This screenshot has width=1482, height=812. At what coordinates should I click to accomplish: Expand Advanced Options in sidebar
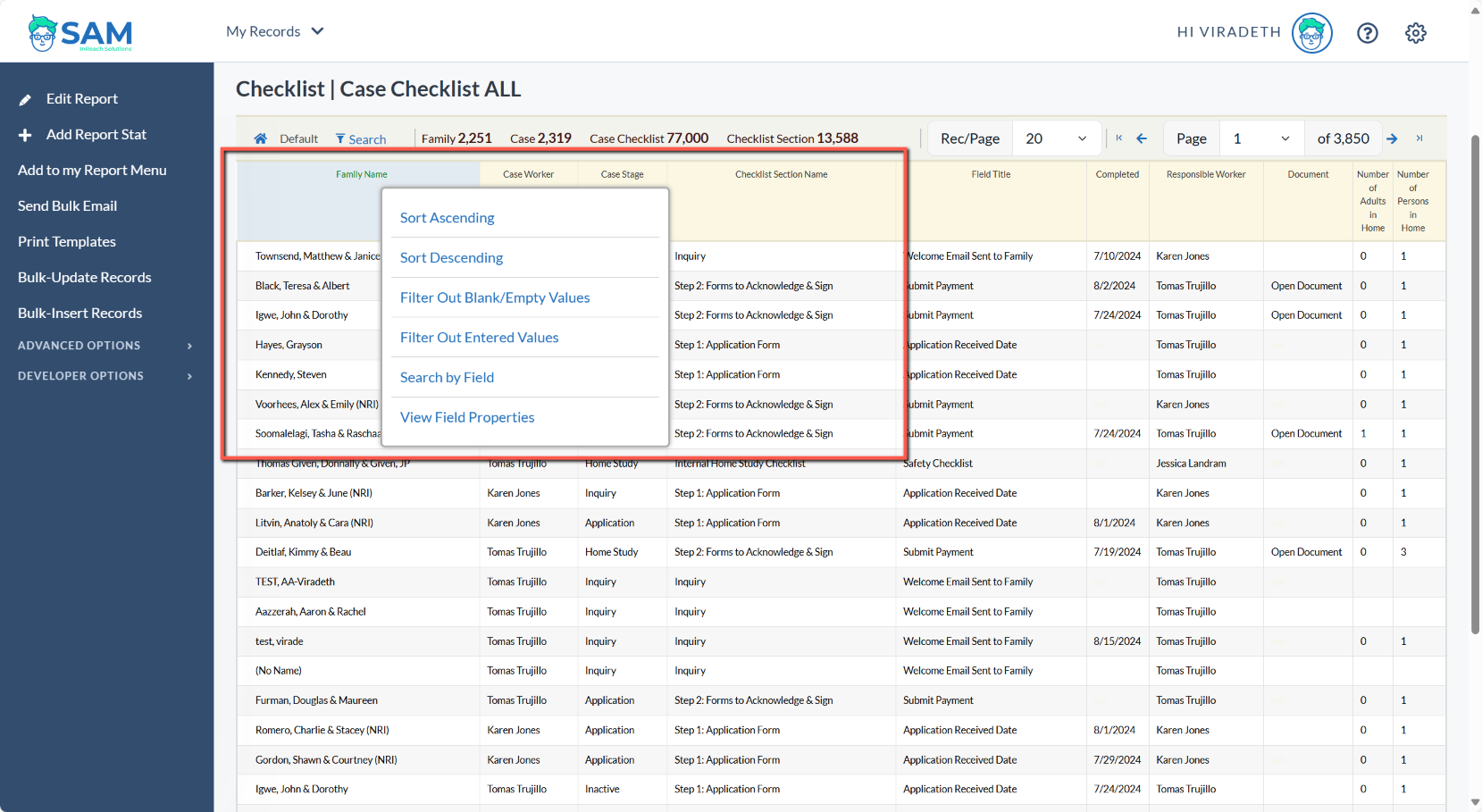coord(106,346)
